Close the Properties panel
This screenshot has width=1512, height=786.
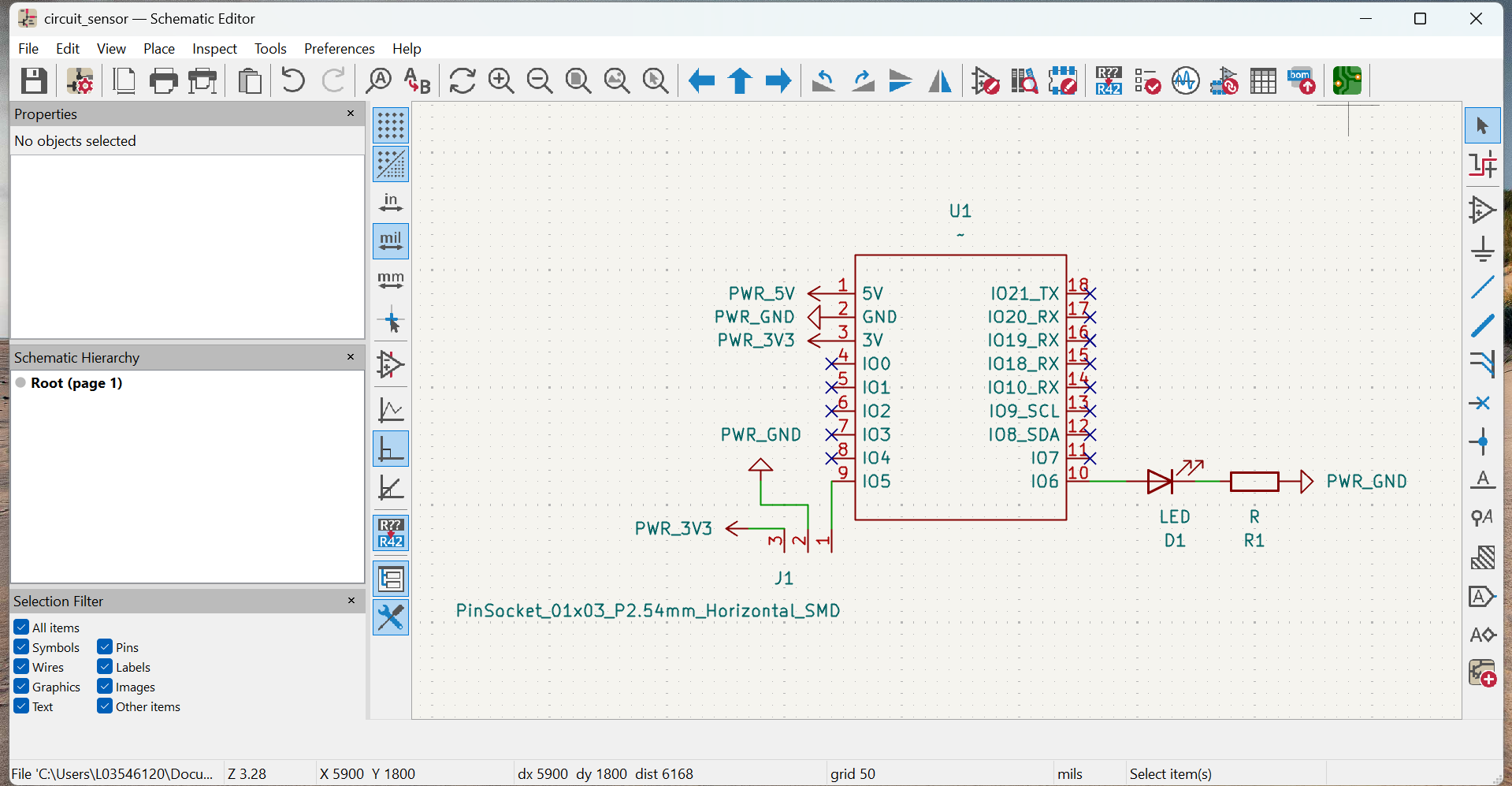351,114
